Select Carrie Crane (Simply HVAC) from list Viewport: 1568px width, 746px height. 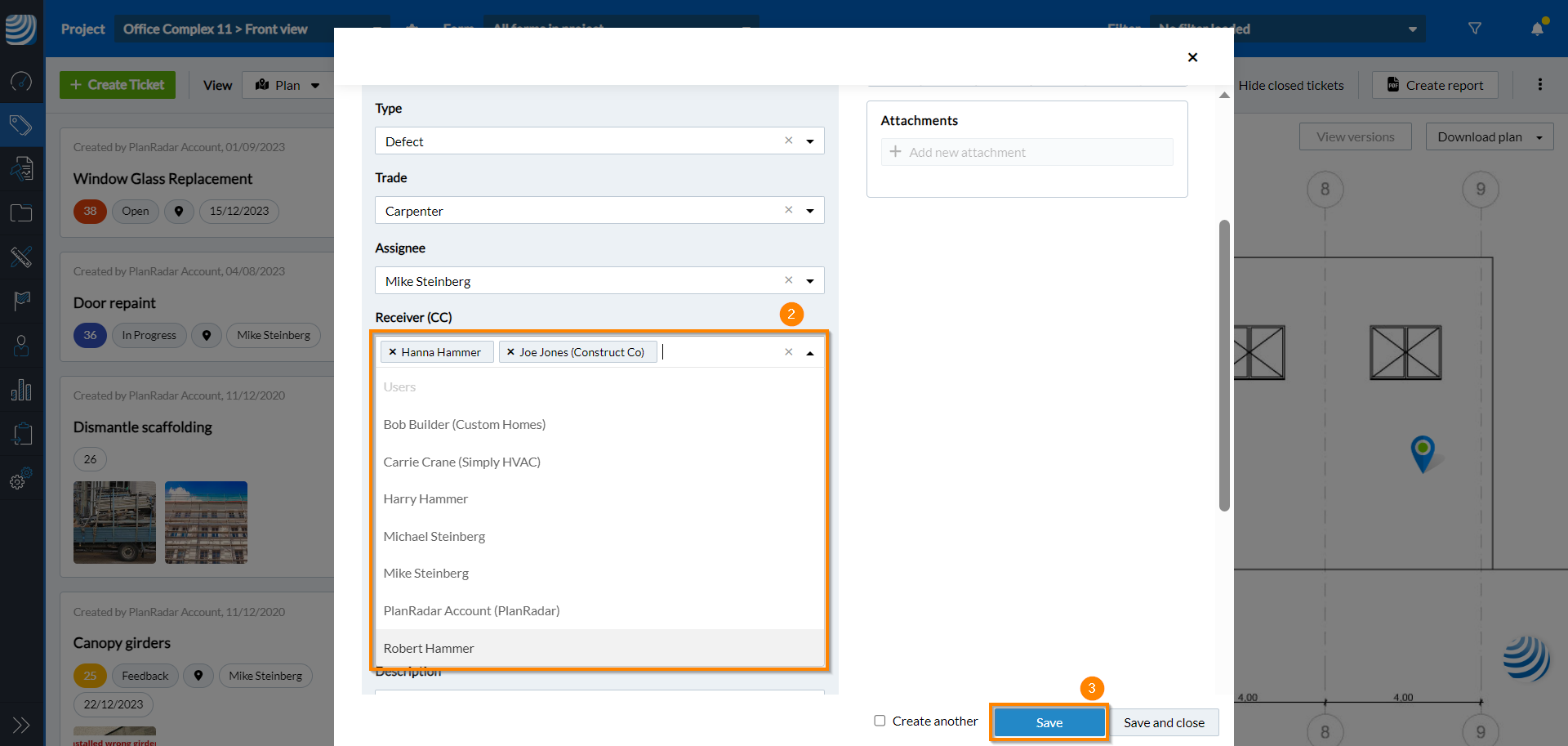461,462
